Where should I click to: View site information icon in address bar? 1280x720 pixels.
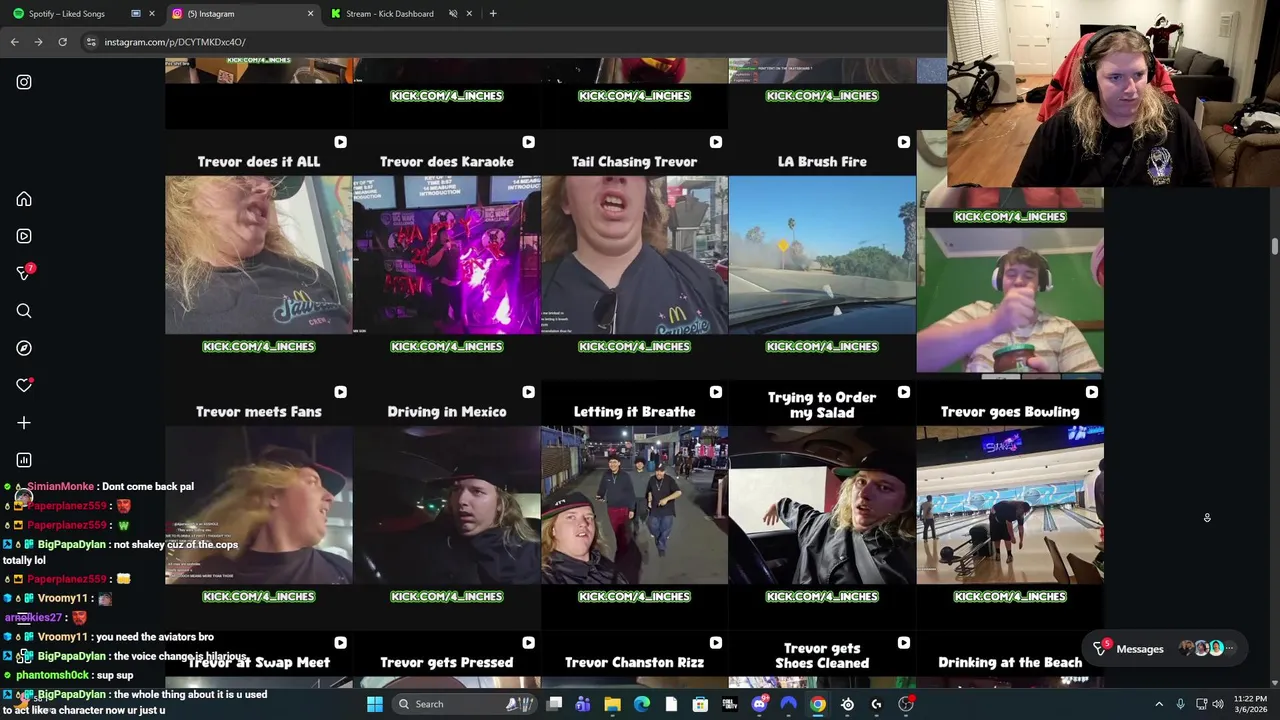tap(91, 42)
